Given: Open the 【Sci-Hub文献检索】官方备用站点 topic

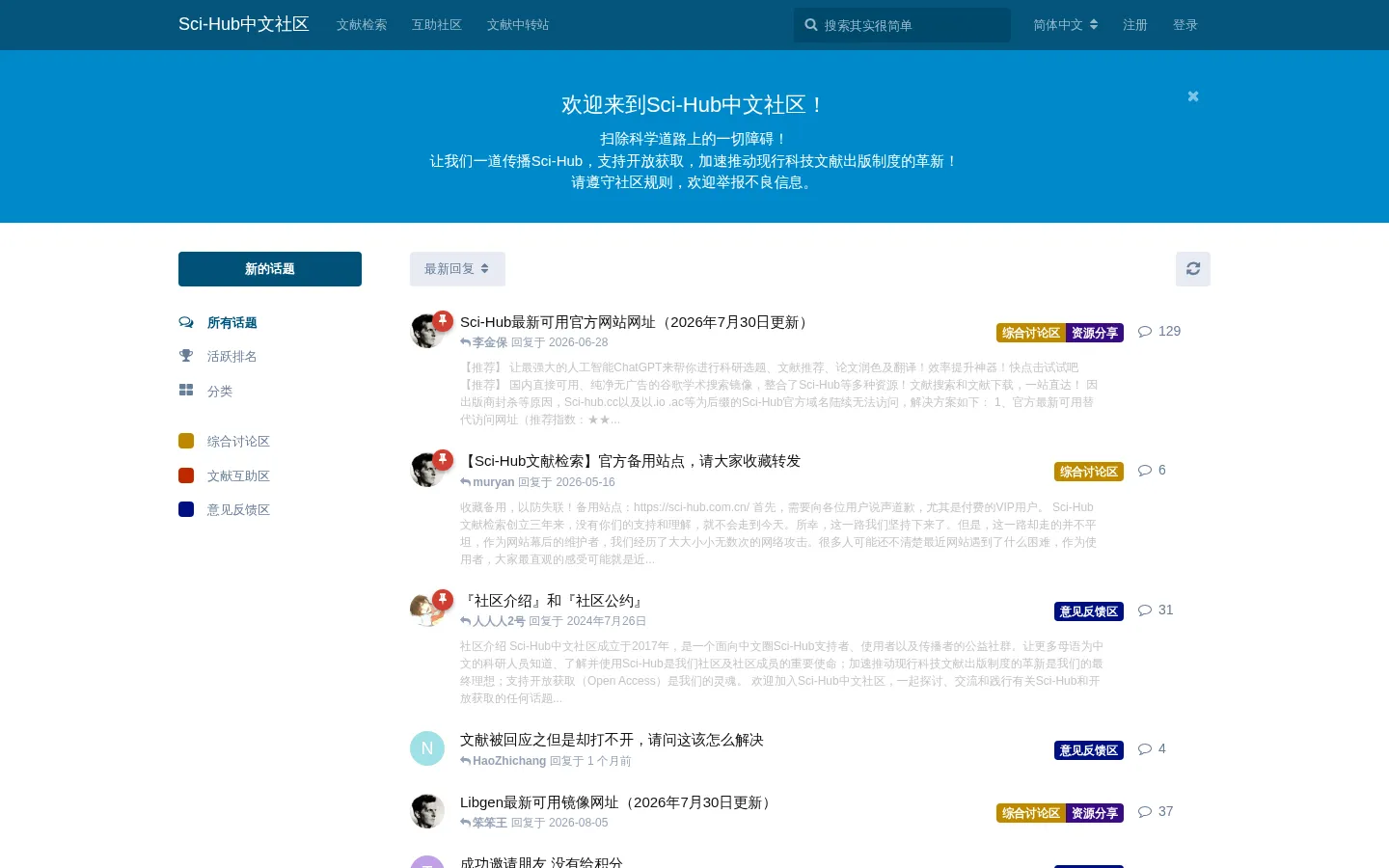Looking at the screenshot, I should 631,461.
